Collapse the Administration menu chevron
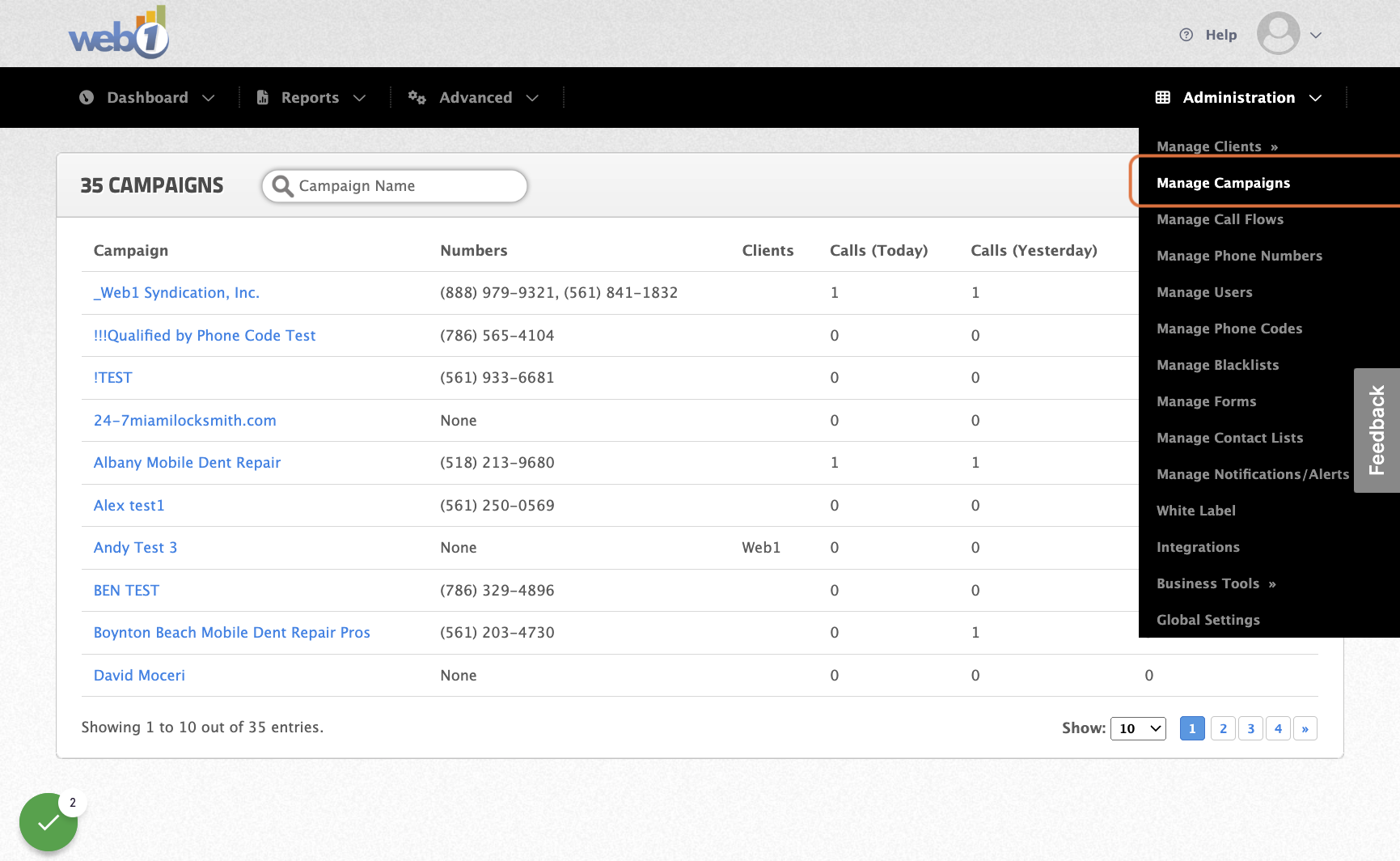The height and width of the screenshot is (861, 1400). click(x=1316, y=98)
